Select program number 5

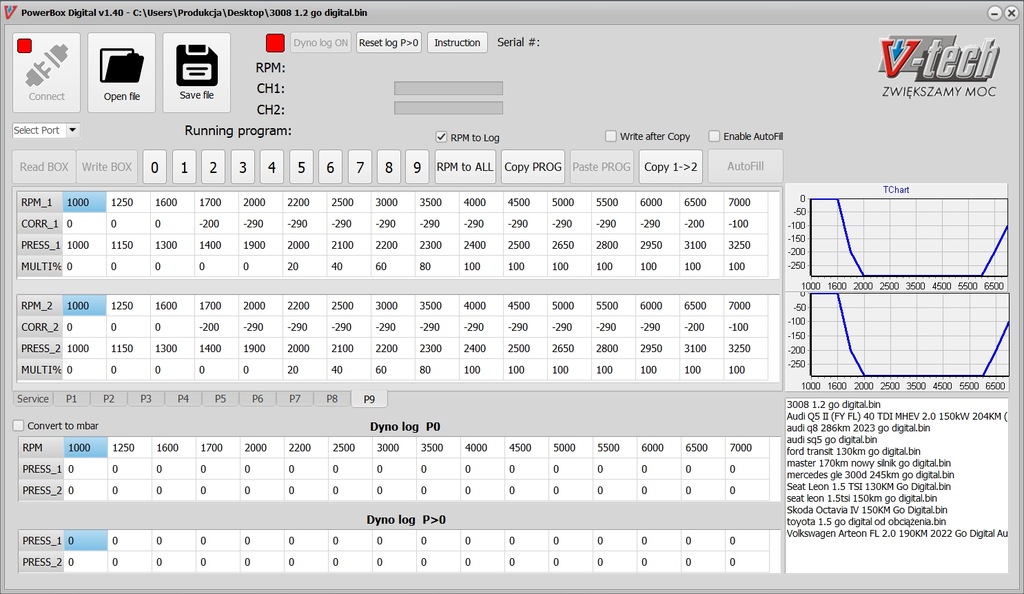coord(301,166)
